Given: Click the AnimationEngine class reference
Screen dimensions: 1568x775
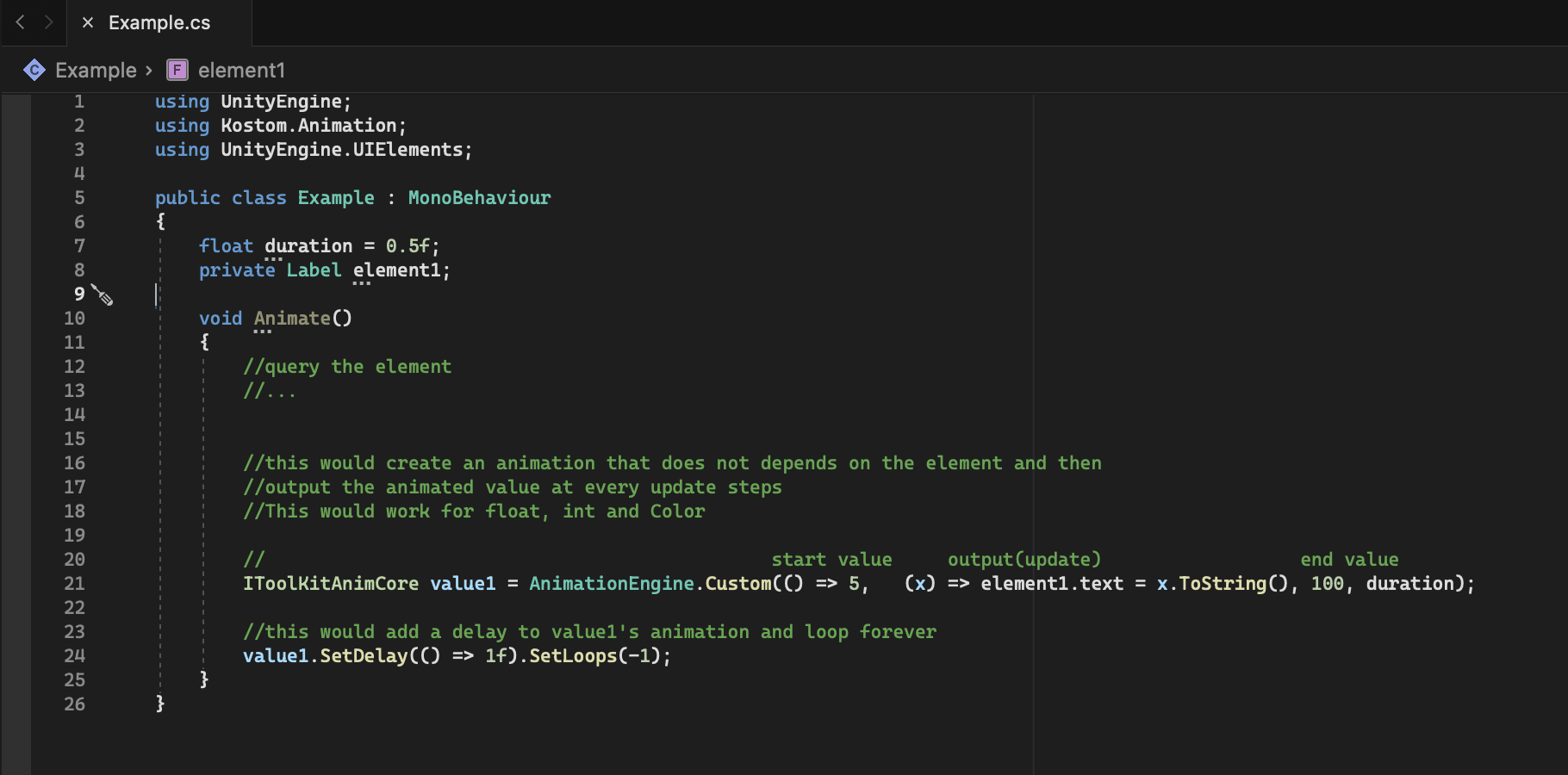Looking at the screenshot, I should pyautogui.click(x=611, y=584).
